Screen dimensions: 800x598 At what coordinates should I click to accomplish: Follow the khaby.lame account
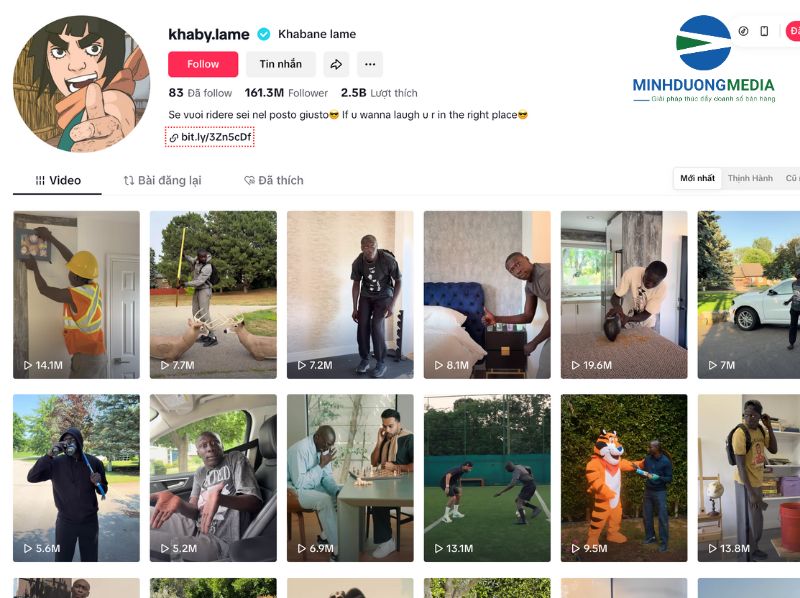[x=203, y=64]
